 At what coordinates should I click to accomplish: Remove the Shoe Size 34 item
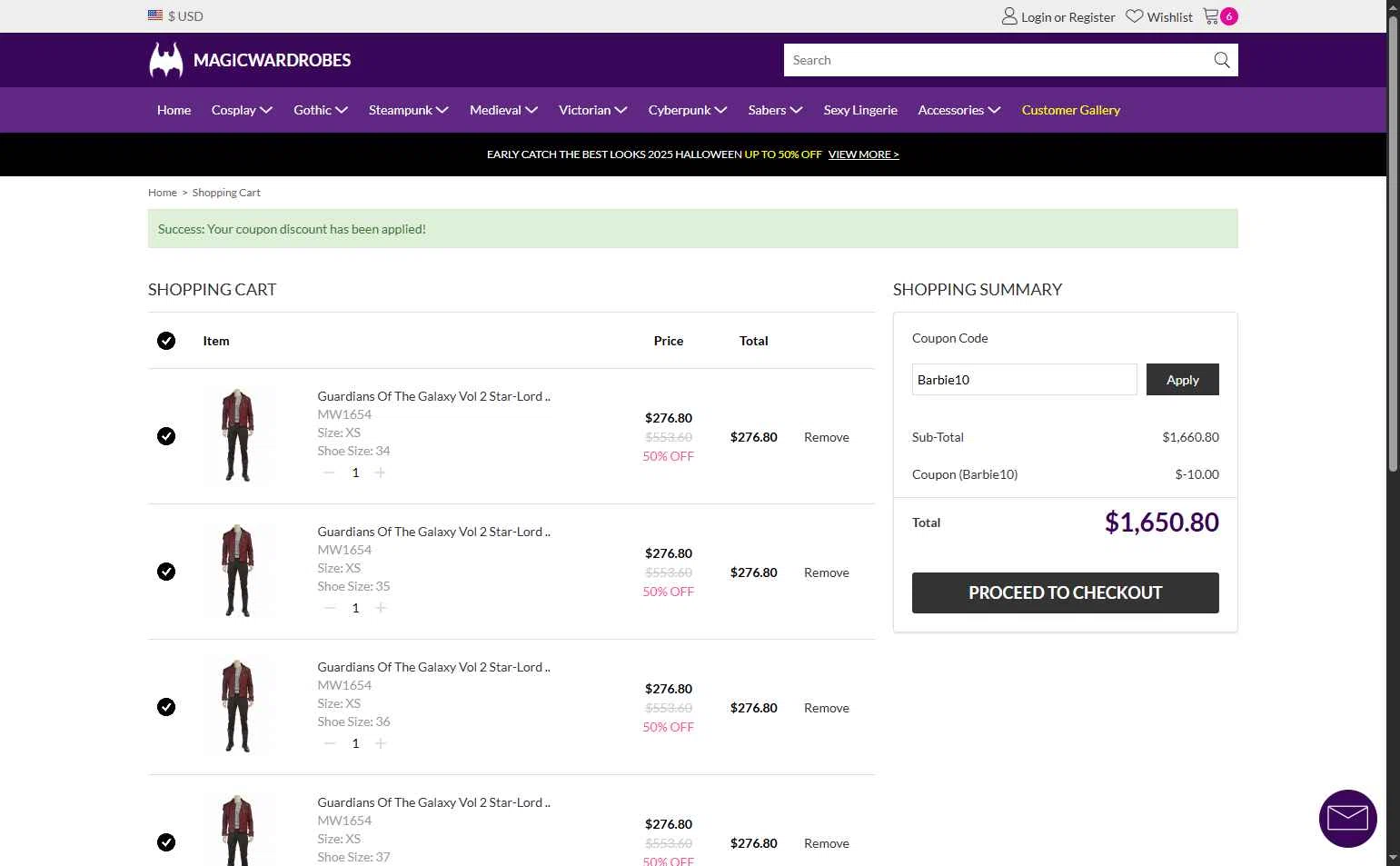(827, 437)
